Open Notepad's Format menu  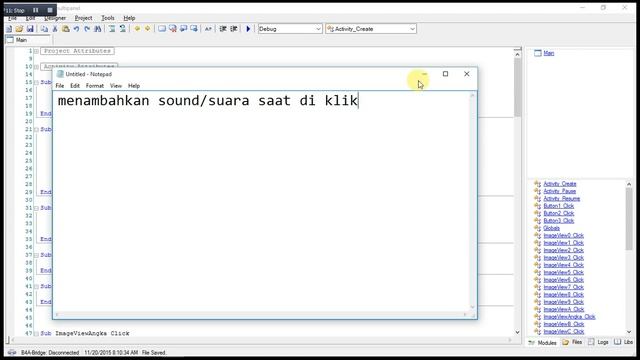pyautogui.click(x=95, y=86)
